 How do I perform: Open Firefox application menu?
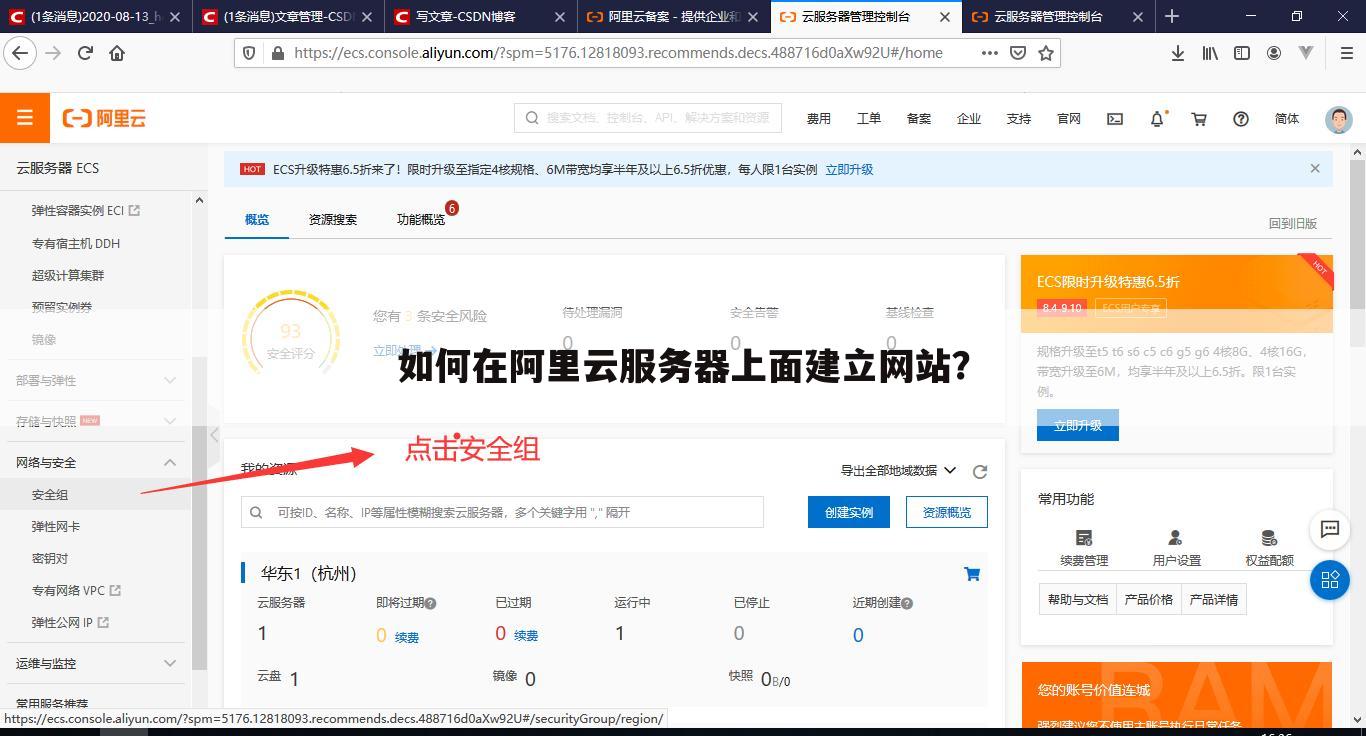click(x=1346, y=53)
